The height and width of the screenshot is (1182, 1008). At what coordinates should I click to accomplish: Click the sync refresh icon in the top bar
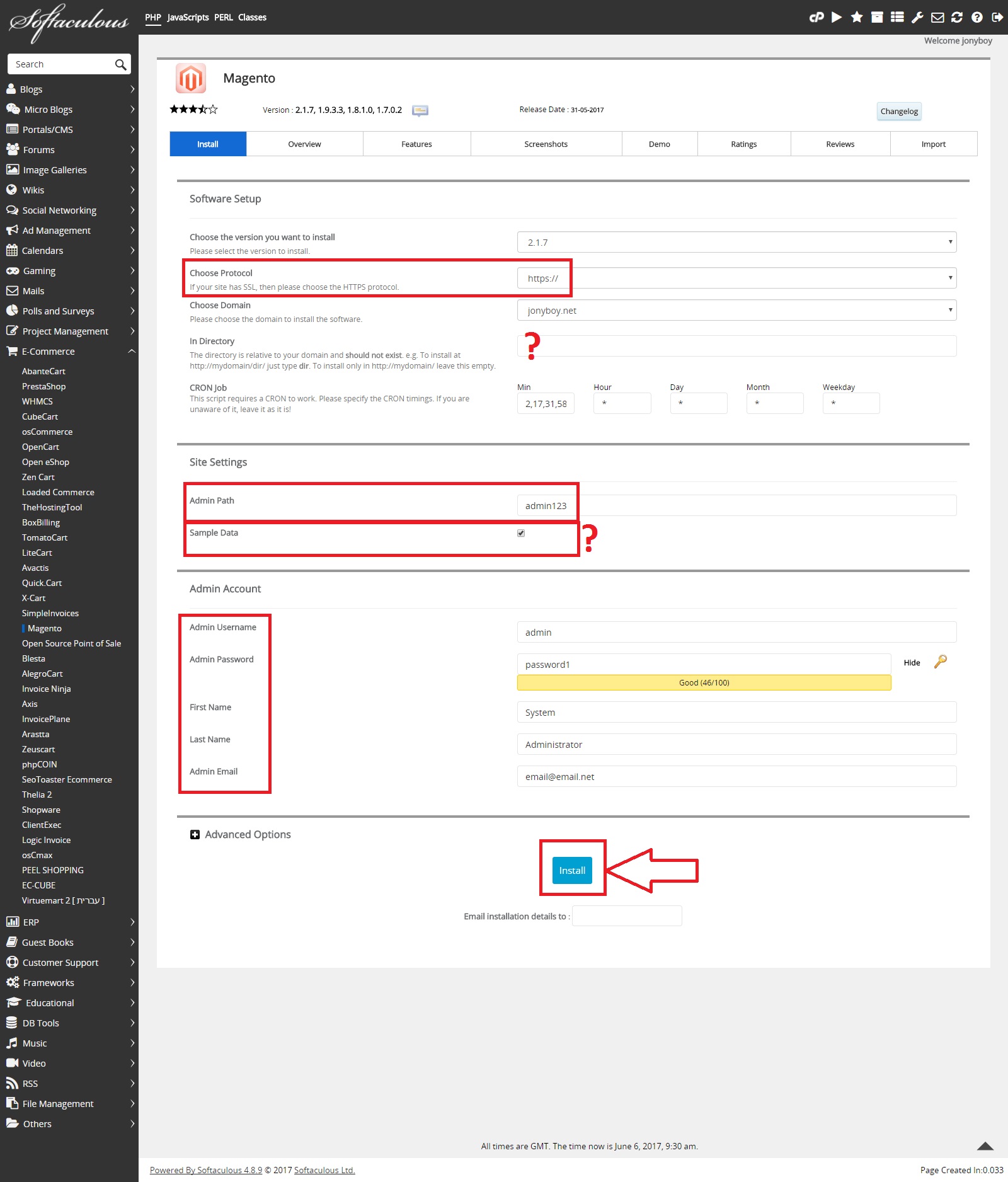click(957, 17)
